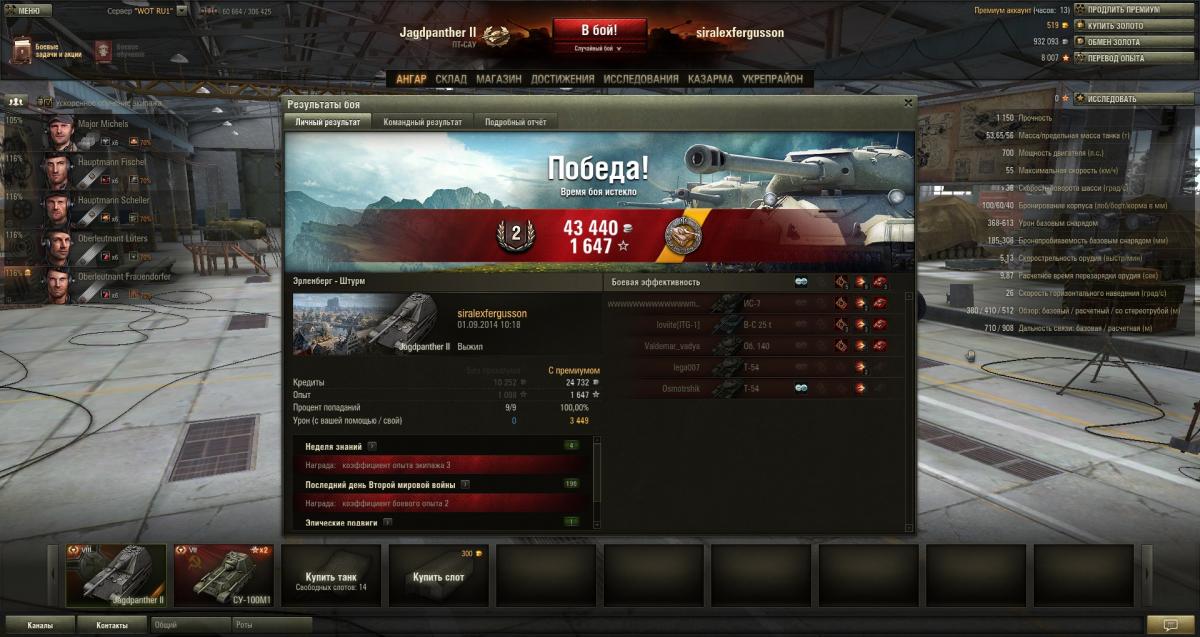1200x637 pixels.
Task: Switch to Командный результат tab
Action: coord(423,122)
